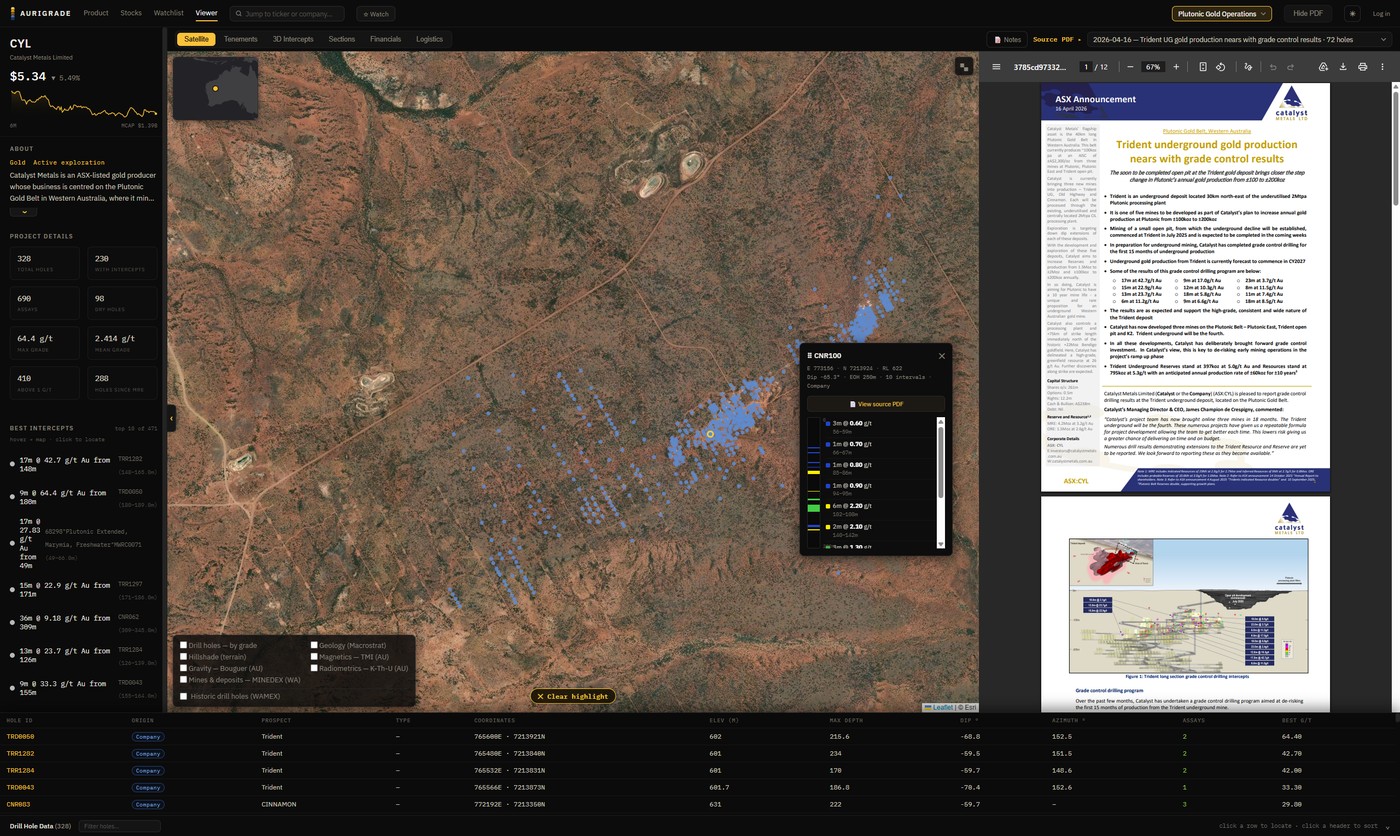Image resolution: width=1400 pixels, height=836 pixels.
Task: Enable Mines & deposits — MINEDEX layer
Action: 184,680
